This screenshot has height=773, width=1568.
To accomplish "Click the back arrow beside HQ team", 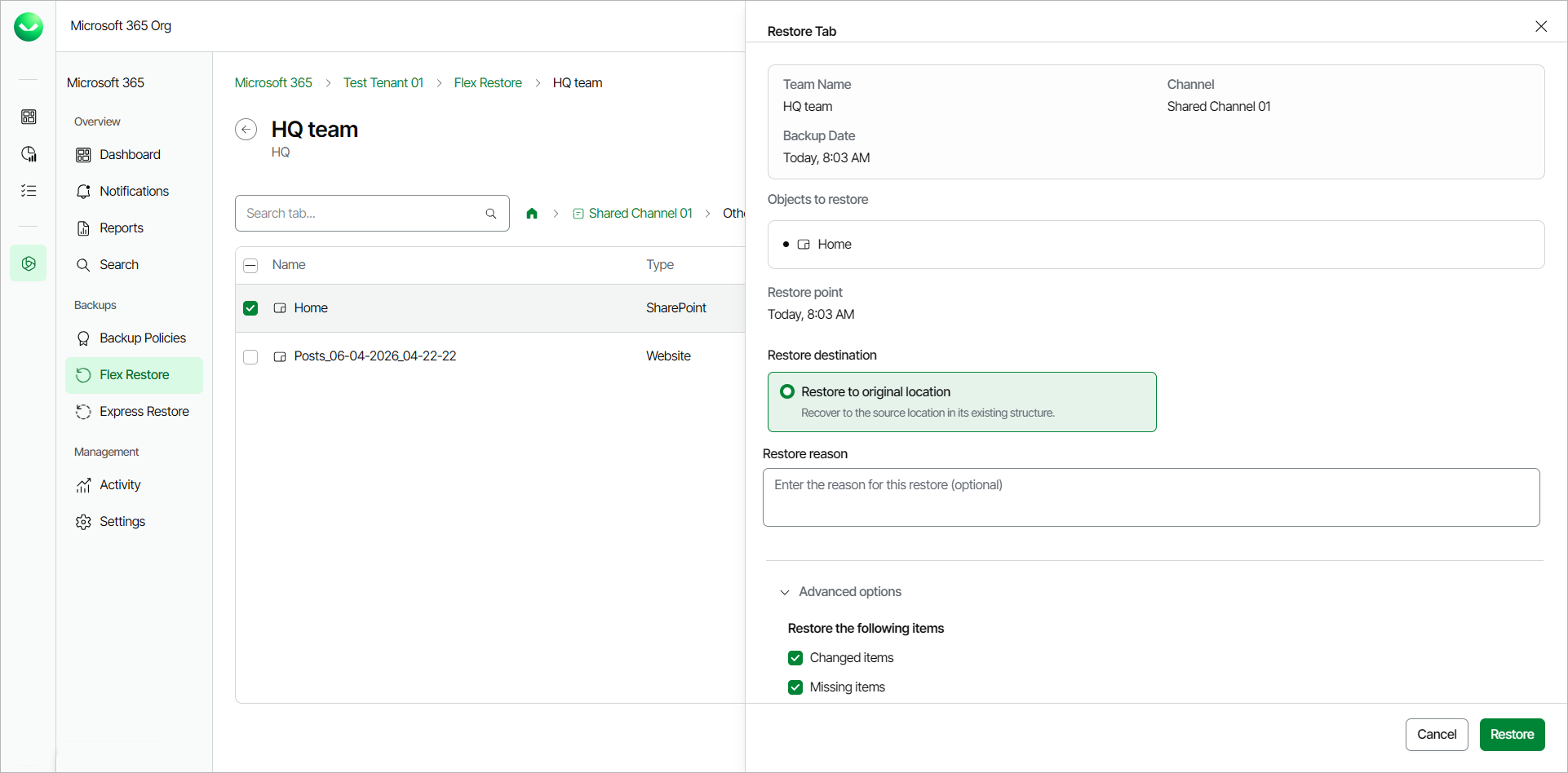I will coord(246,130).
